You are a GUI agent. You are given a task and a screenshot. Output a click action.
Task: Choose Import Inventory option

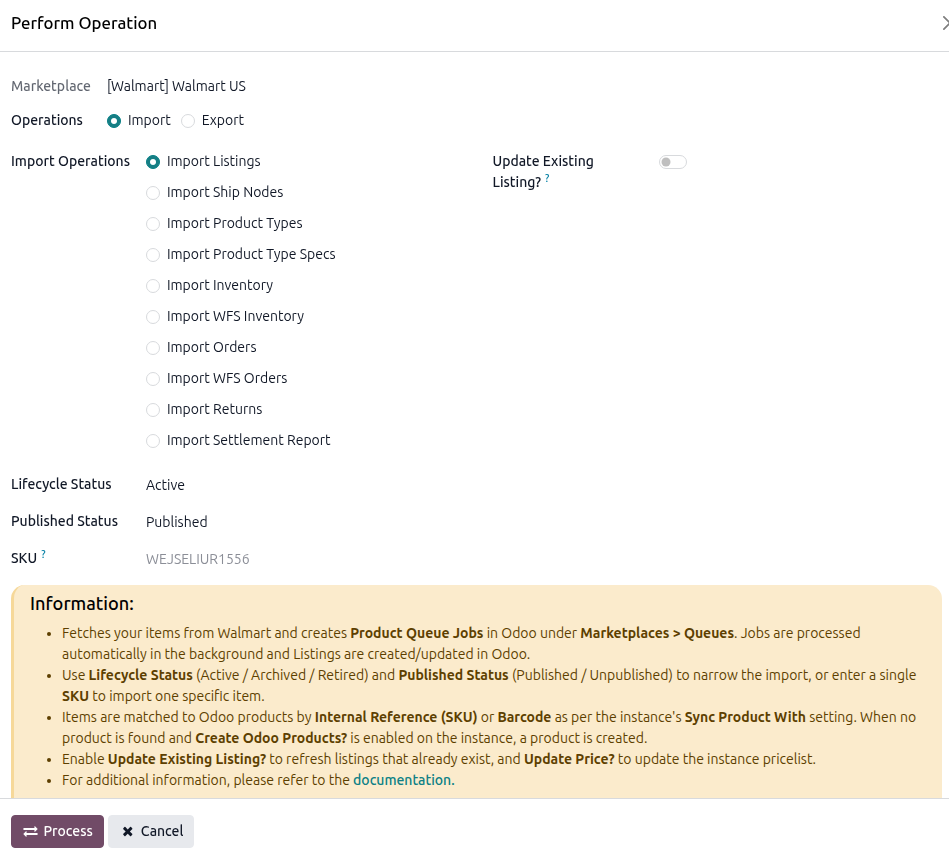(153, 286)
